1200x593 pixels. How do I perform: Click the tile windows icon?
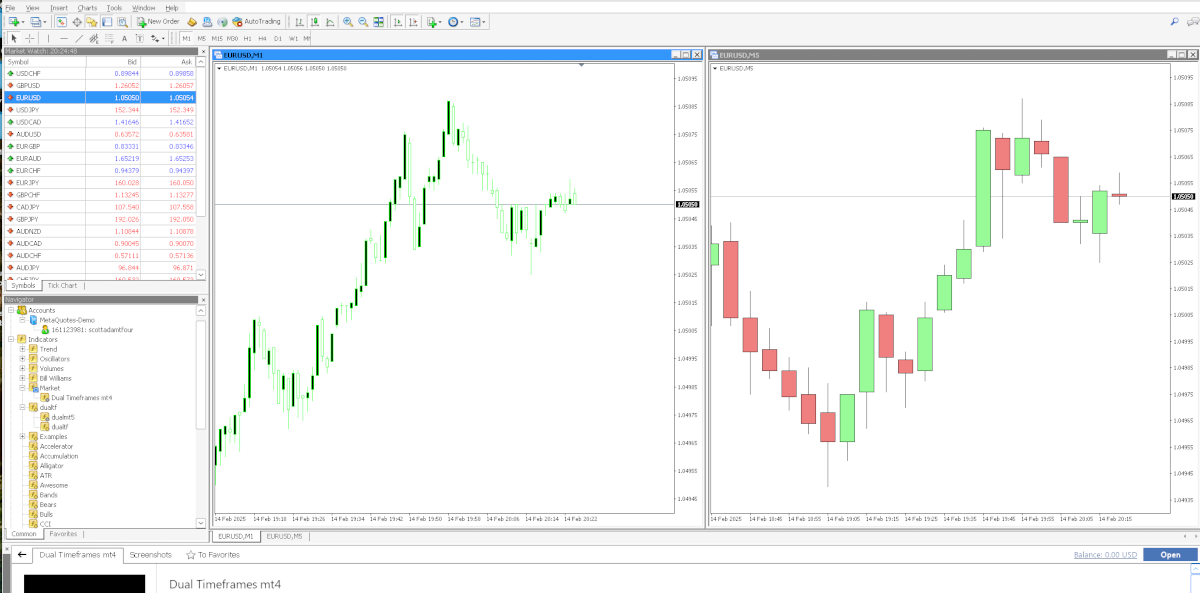click(378, 21)
